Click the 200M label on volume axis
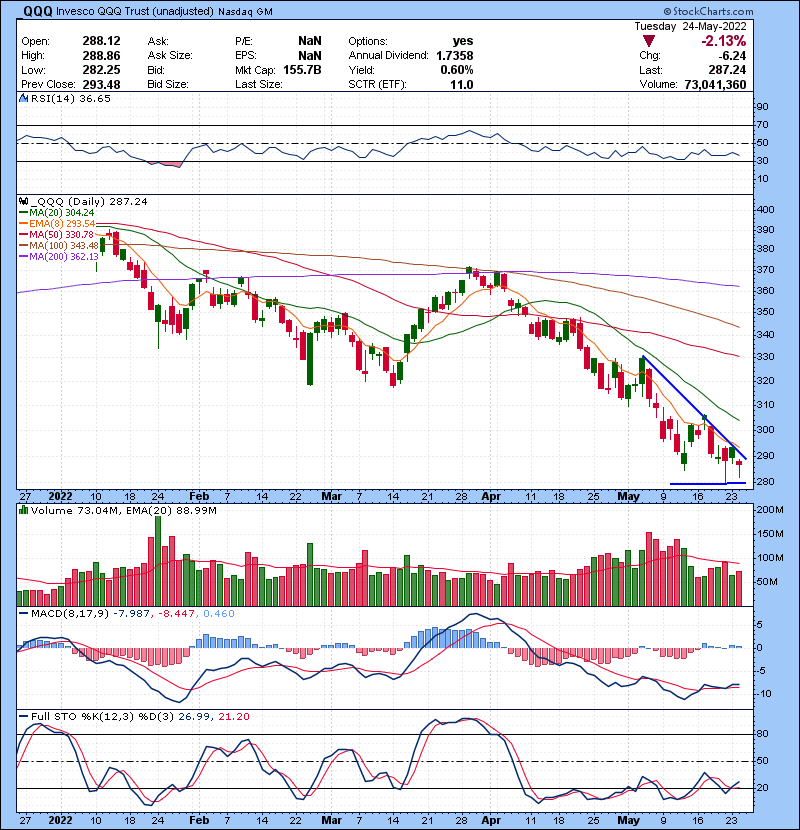 (770, 510)
